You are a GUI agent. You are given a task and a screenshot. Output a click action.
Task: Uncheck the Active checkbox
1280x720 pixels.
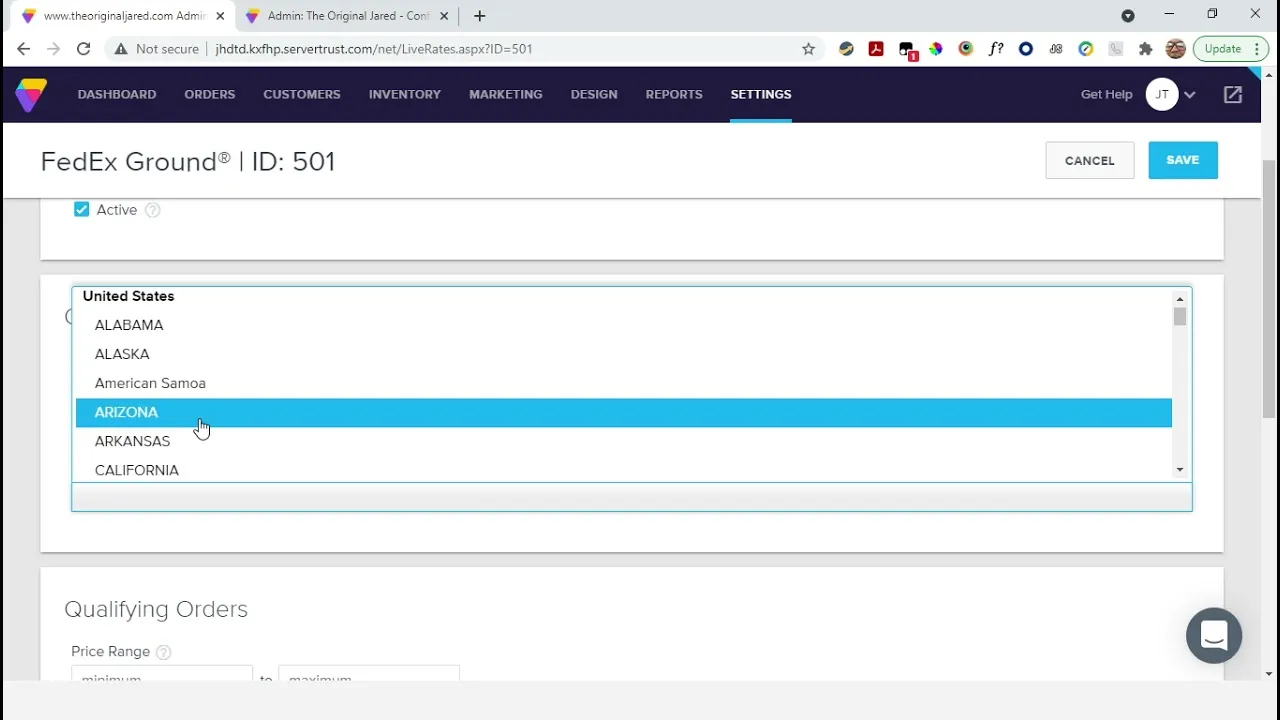[81, 209]
